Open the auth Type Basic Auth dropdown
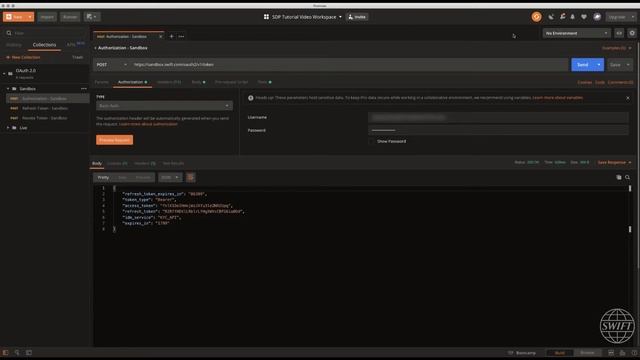 pyautogui.click(x=164, y=106)
